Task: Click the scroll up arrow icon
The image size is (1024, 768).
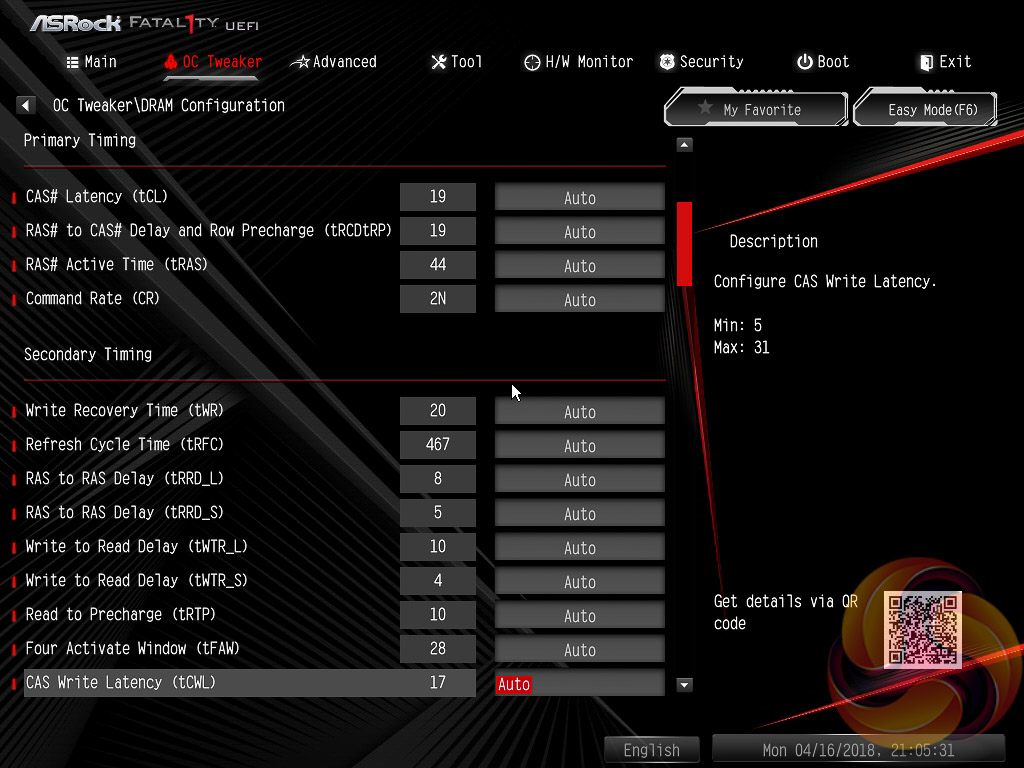Action: 685,145
